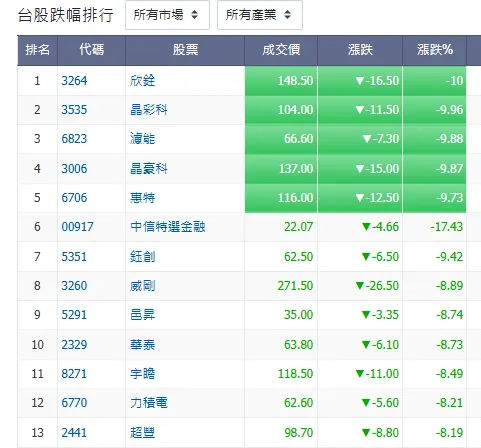Open 華泰 stock page

[143, 345]
